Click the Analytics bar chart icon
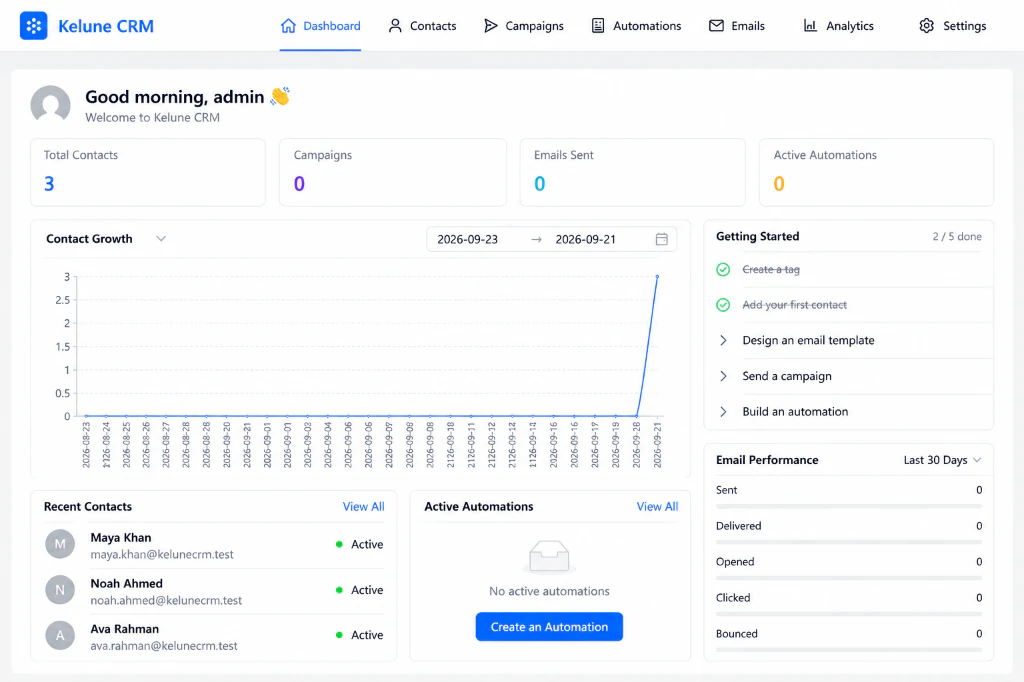 (810, 25)
